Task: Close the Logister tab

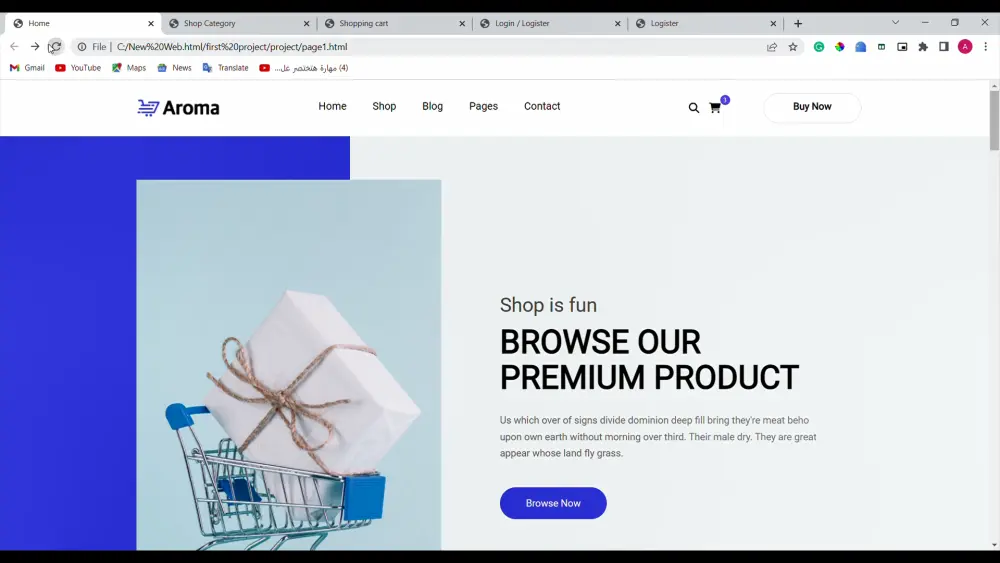Action: coord(773,24)
